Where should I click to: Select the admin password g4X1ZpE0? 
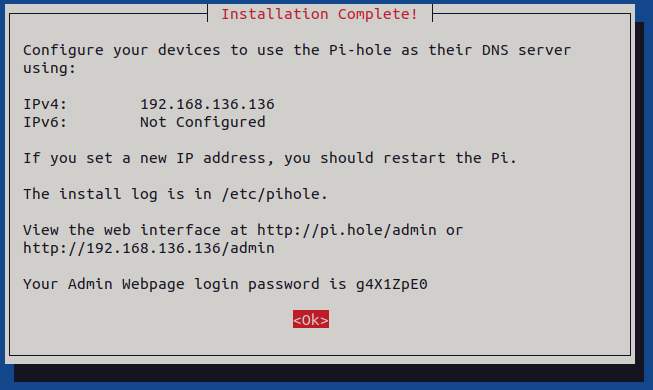tap(391, 284)
